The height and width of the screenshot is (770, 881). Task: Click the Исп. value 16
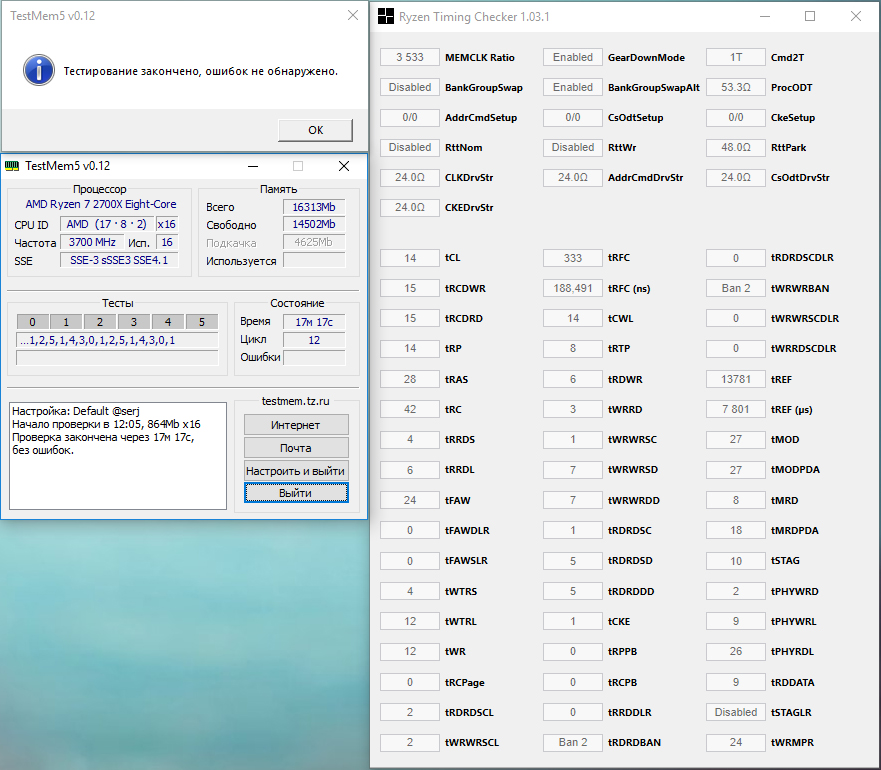click(x=167, y=242)
